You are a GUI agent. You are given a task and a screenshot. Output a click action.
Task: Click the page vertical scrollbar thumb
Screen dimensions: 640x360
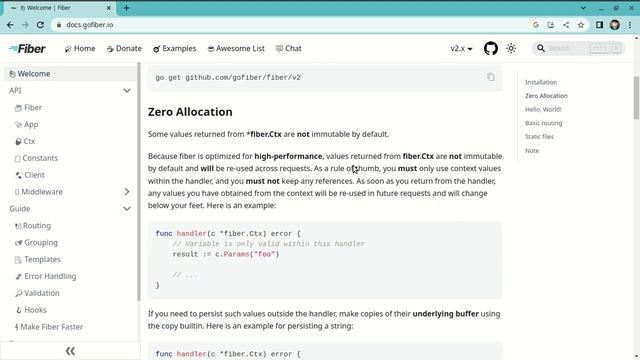(x=636, y=98)
